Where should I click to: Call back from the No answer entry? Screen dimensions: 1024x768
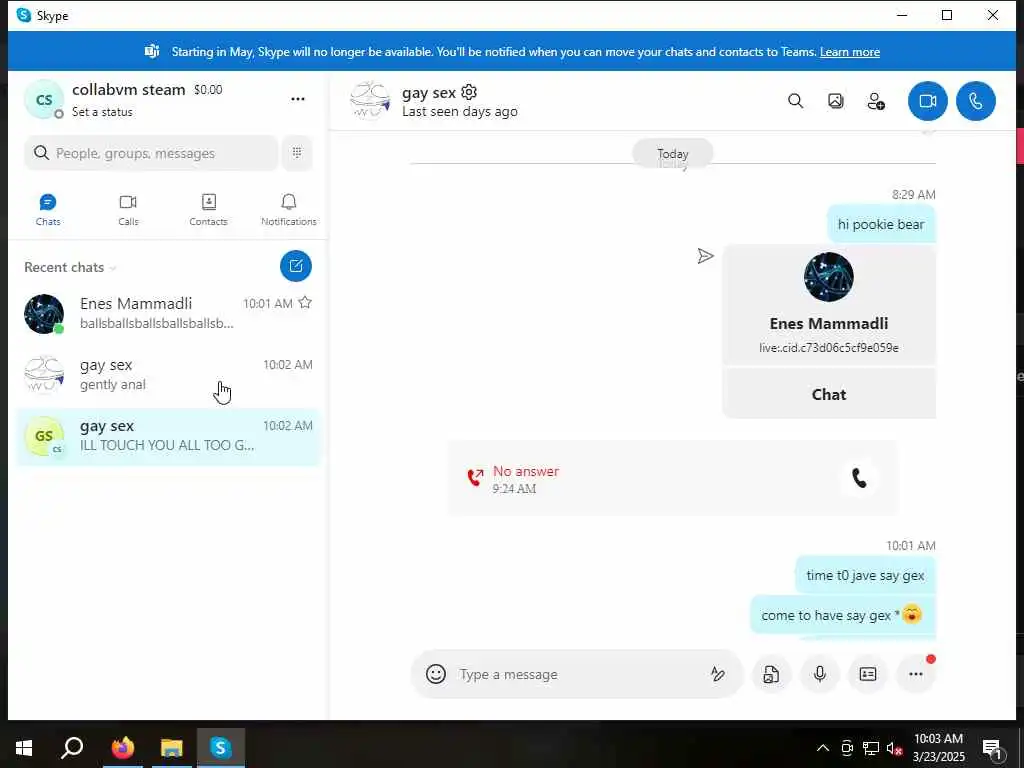[859, 479]
